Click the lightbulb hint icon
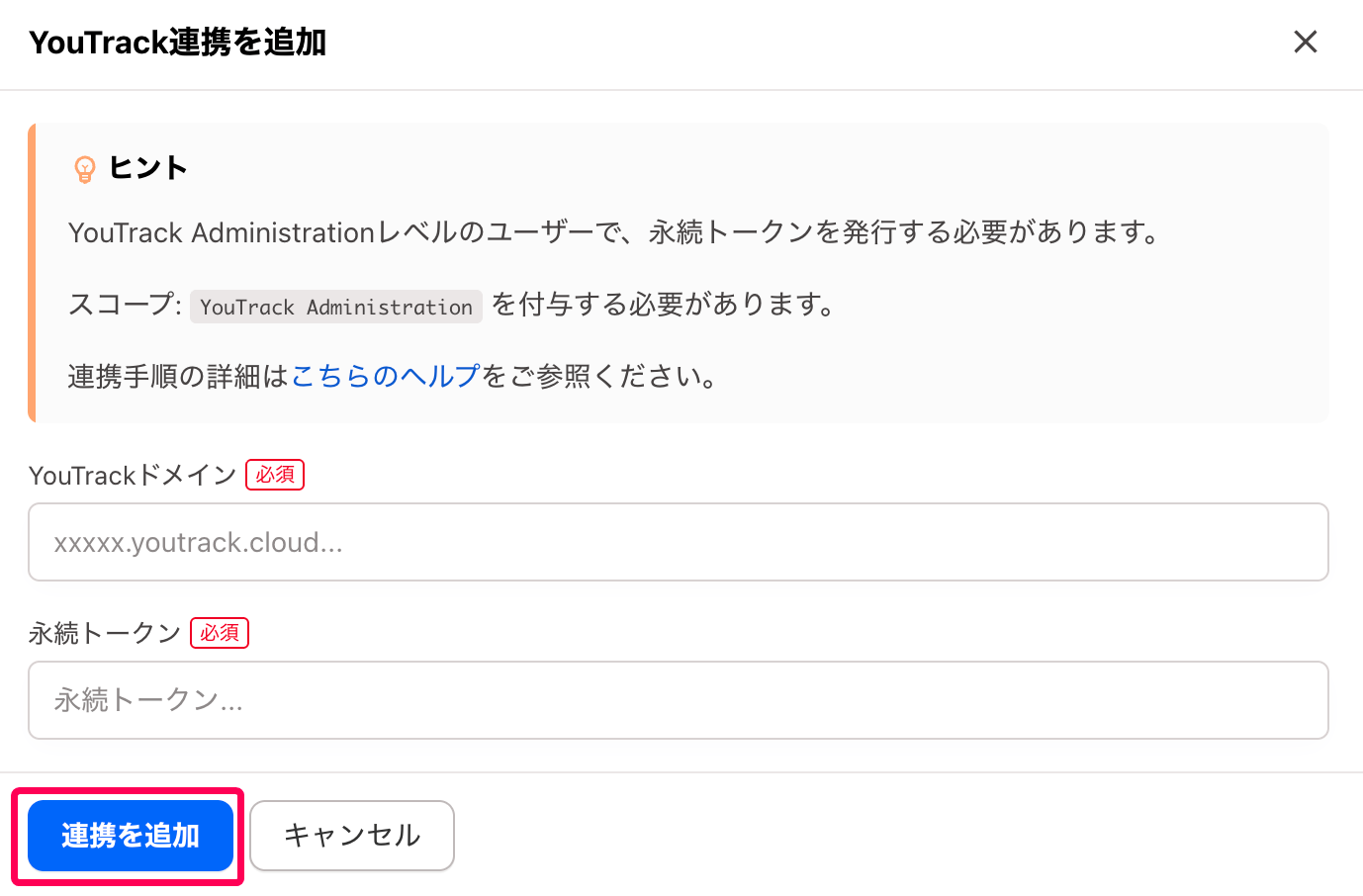Image resolution: width=1363 pixels, height=896 pixels. coord(85,169)
